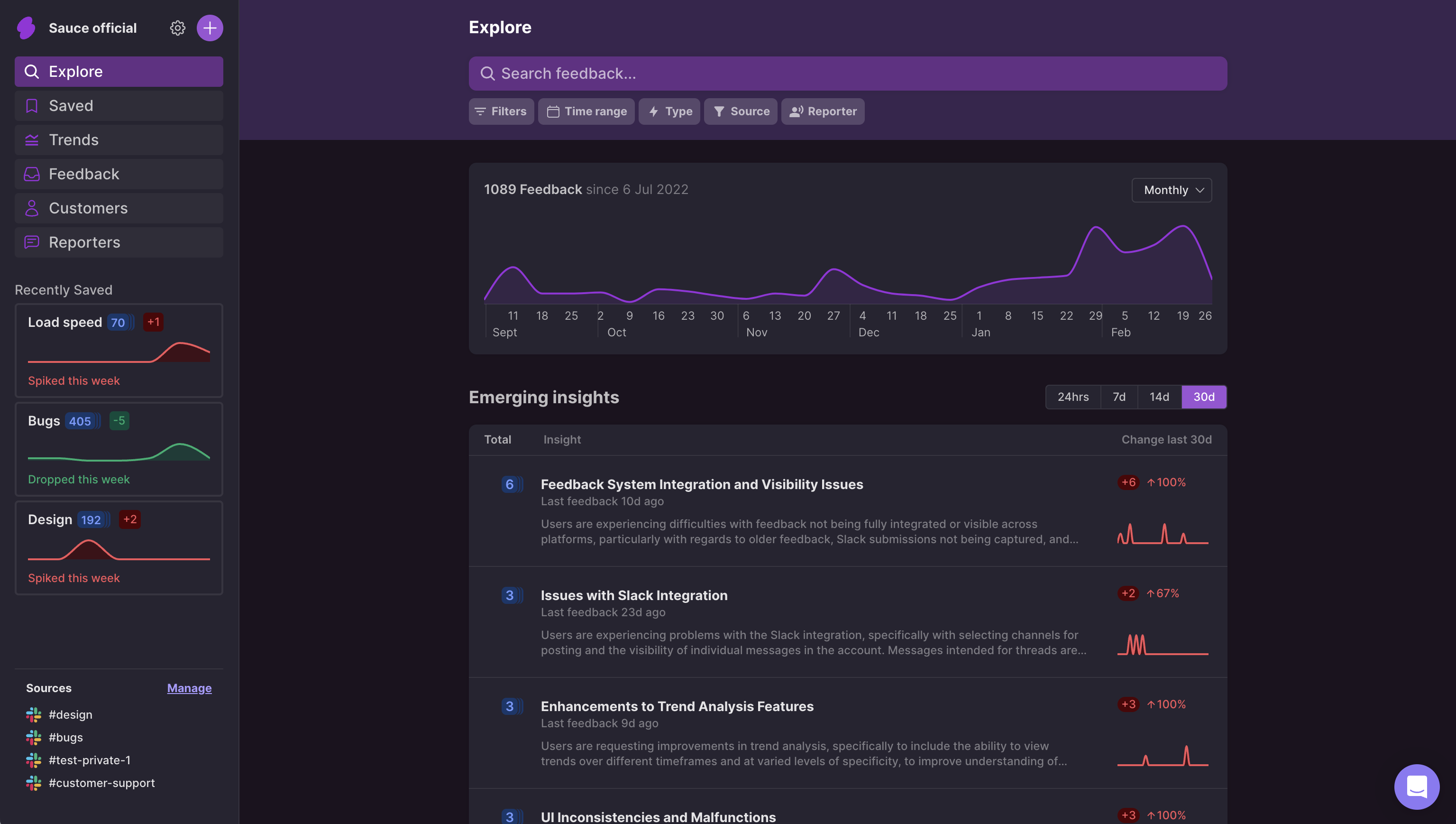Open the Source filter
The image size is (1456, 824).
[741, 111]
